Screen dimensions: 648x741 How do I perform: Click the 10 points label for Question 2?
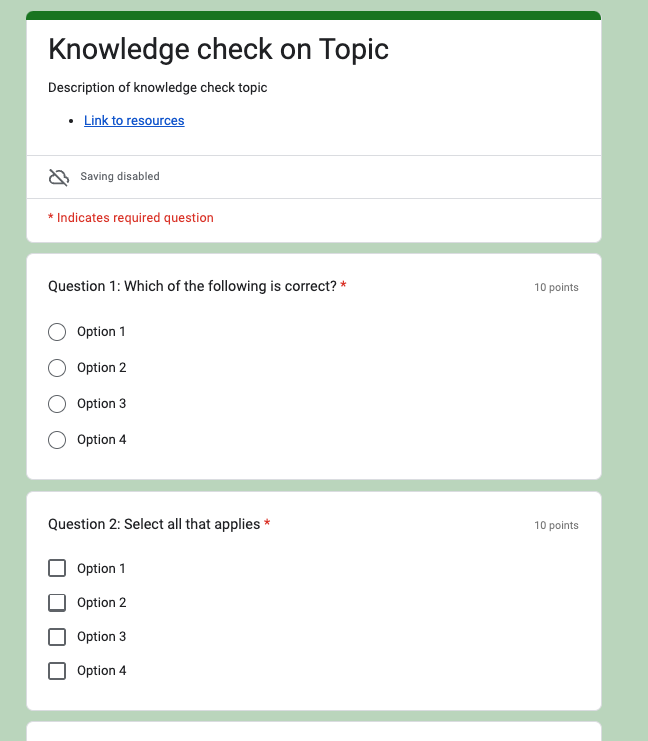pyautogui.click(x=556, y=526)
